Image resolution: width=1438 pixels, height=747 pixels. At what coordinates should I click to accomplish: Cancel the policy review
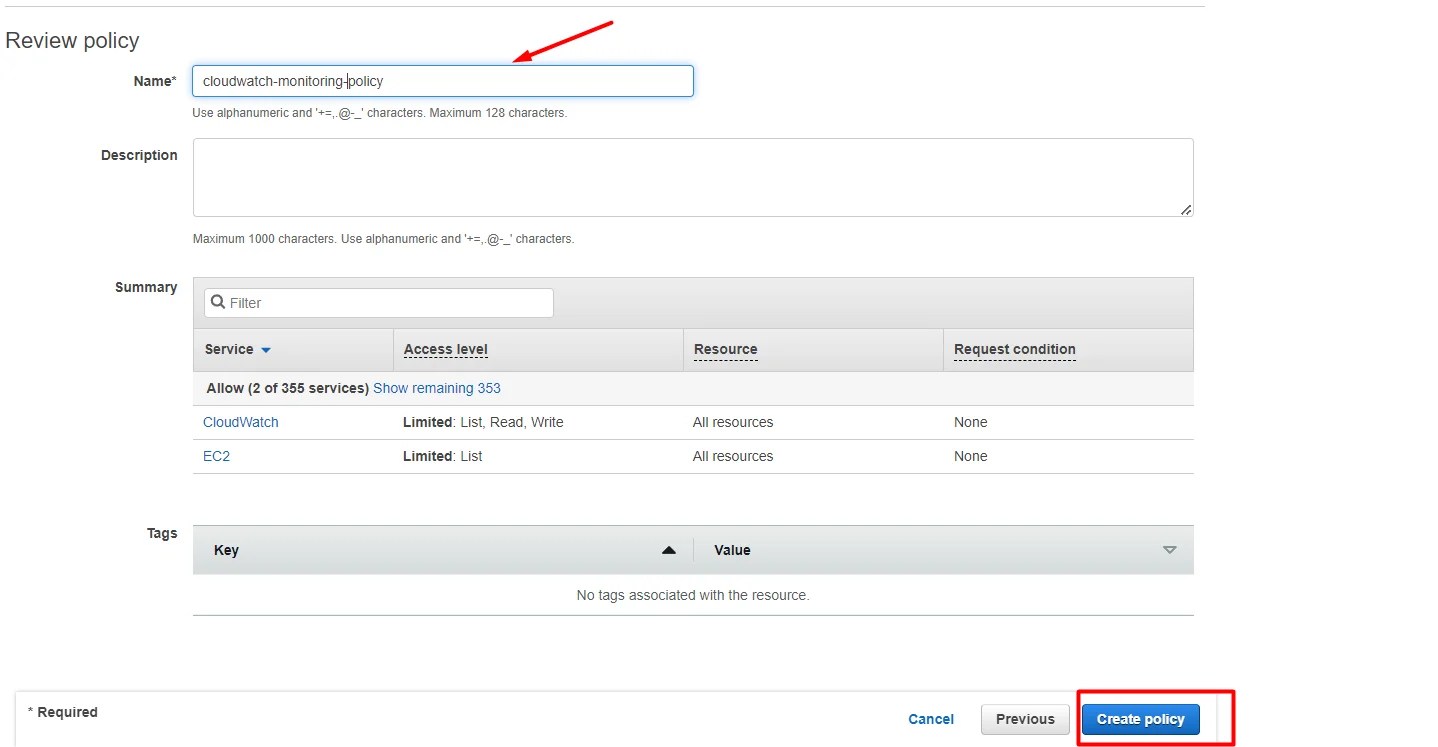[x=930, y=719]
